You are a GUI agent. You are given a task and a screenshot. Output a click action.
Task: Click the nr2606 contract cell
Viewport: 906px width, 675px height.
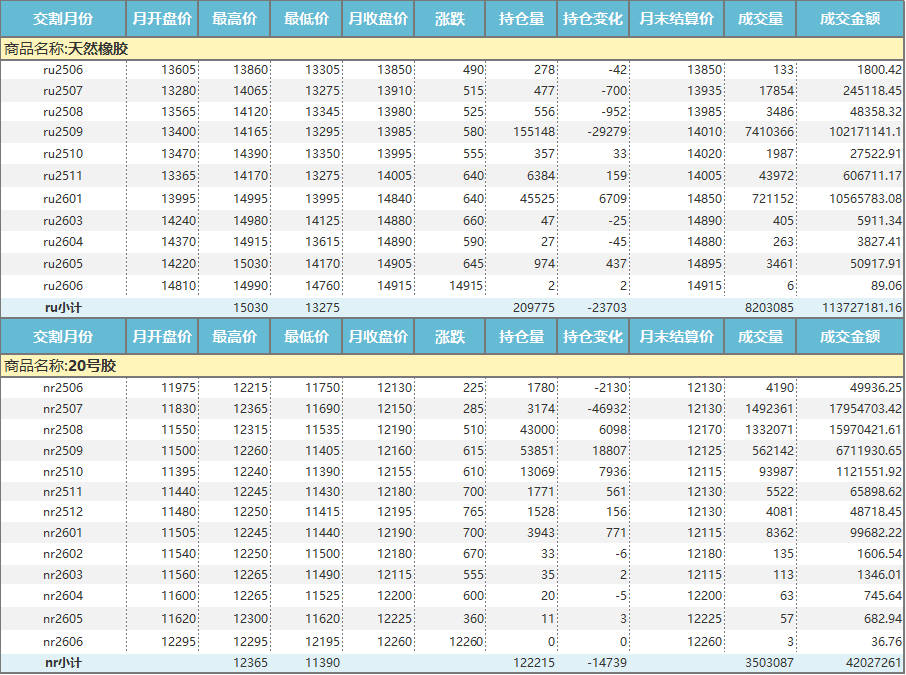63,642
